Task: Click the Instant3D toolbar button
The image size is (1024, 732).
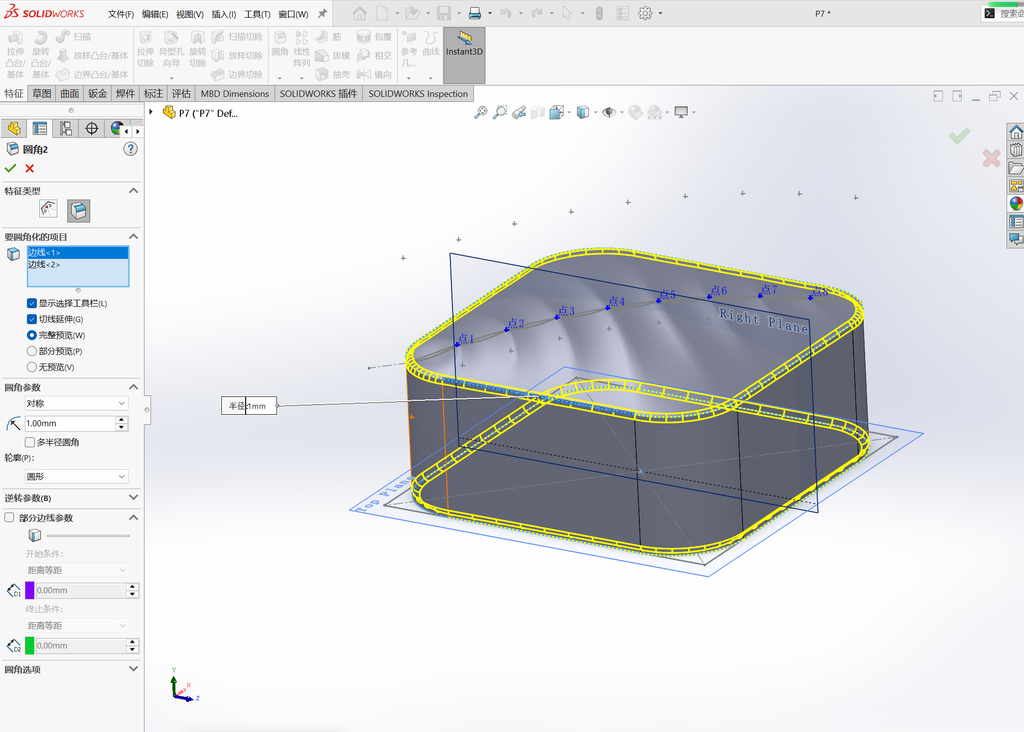Action: [464, 55]
